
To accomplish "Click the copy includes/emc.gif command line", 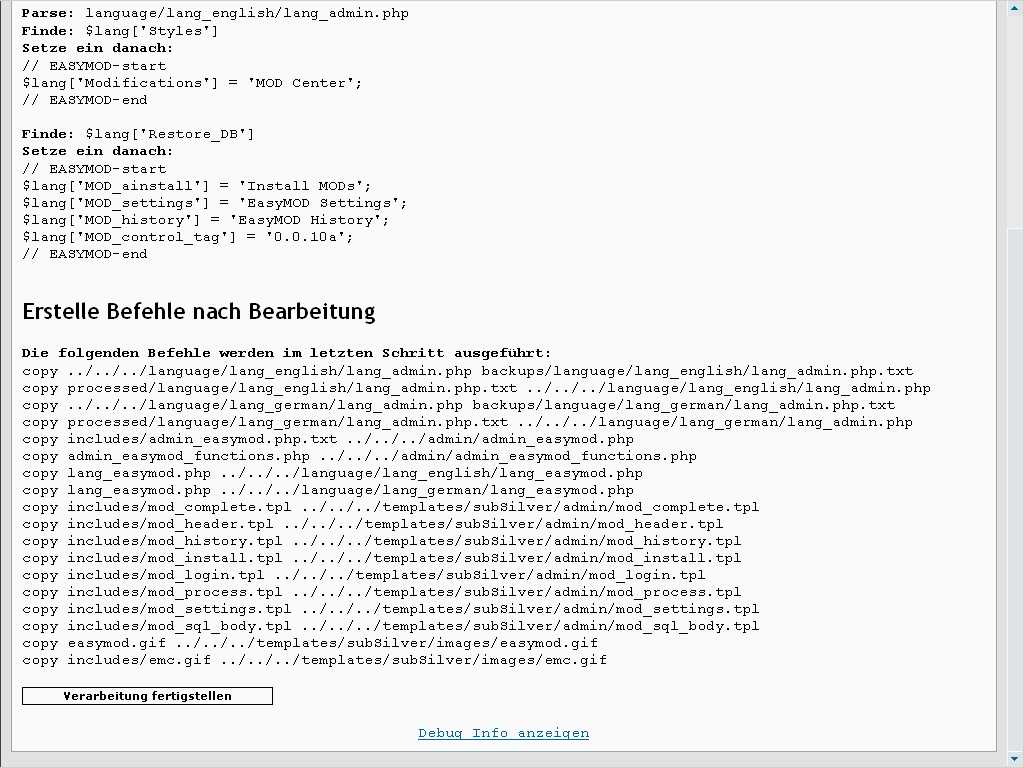I will 314,660.
